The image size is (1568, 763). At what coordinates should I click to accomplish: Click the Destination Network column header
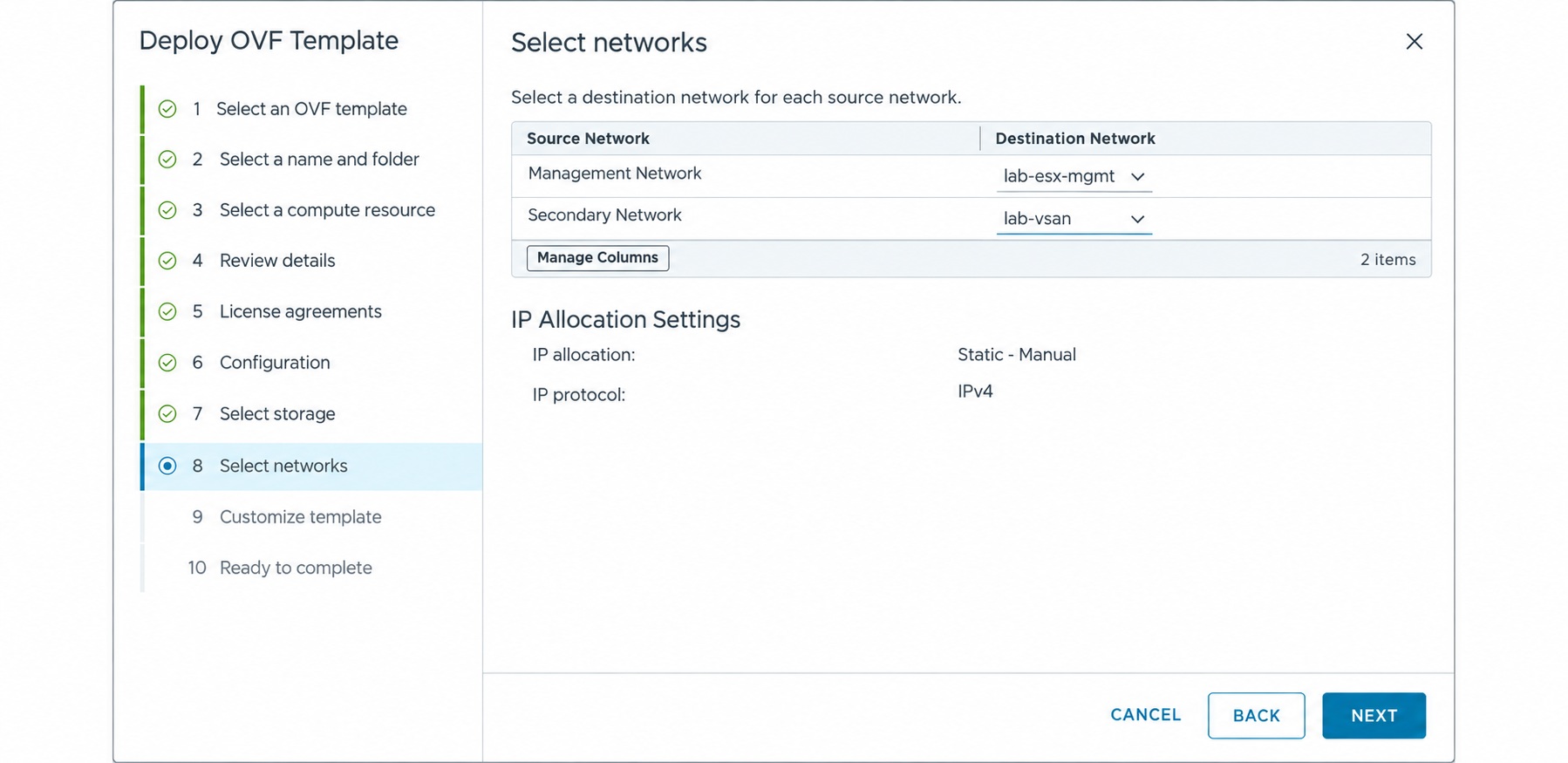(1074, 139)
